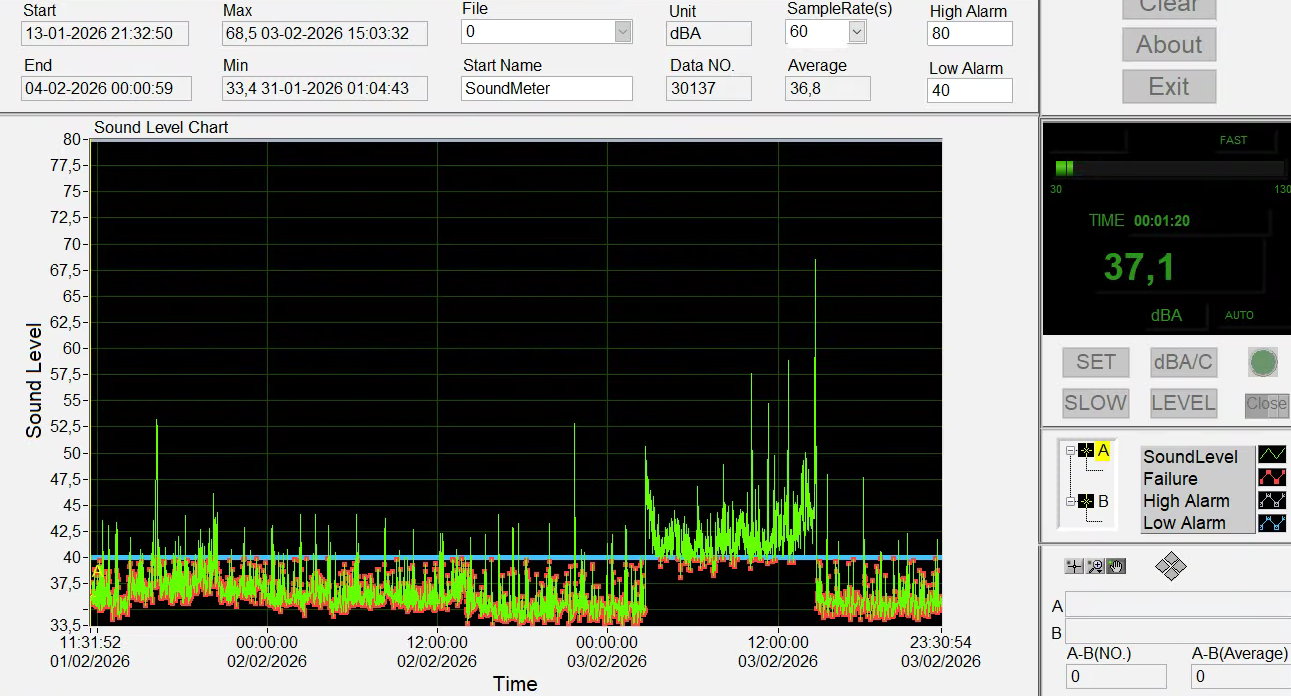
Task: Select the crosshair cursor tool
Action: click(1074, 566)
